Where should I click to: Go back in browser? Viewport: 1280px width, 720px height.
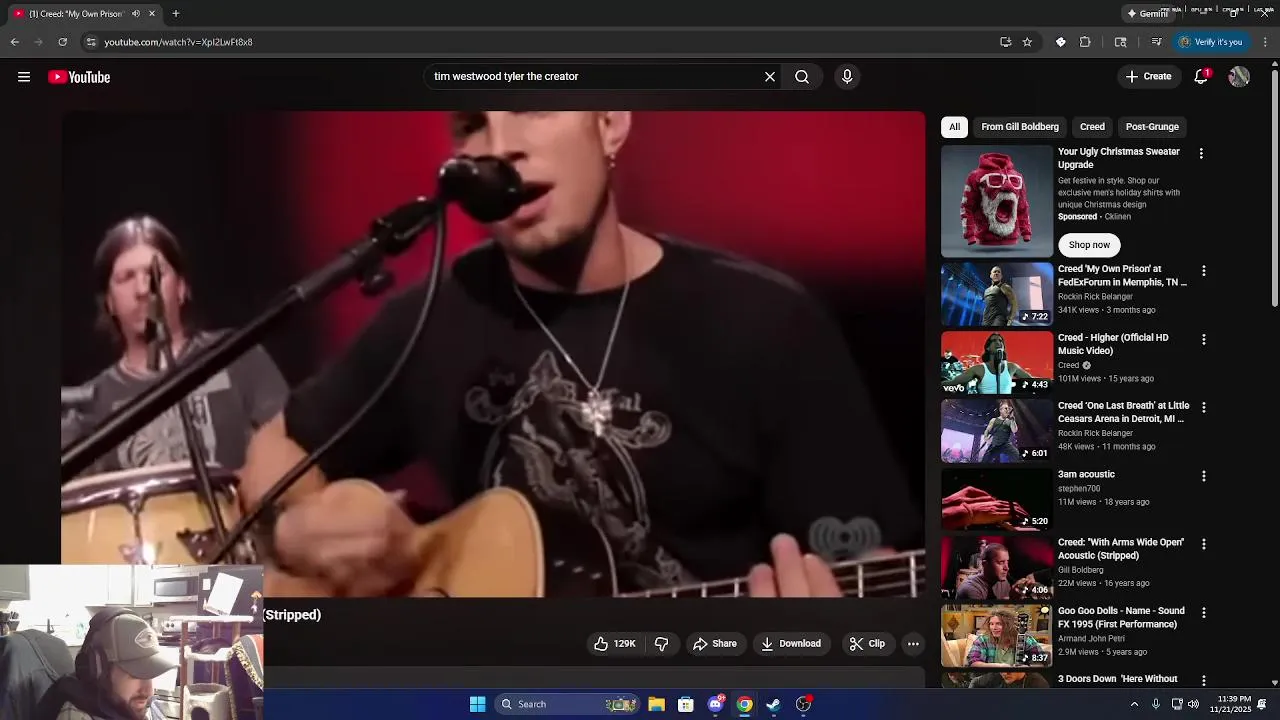coord(15,42)
